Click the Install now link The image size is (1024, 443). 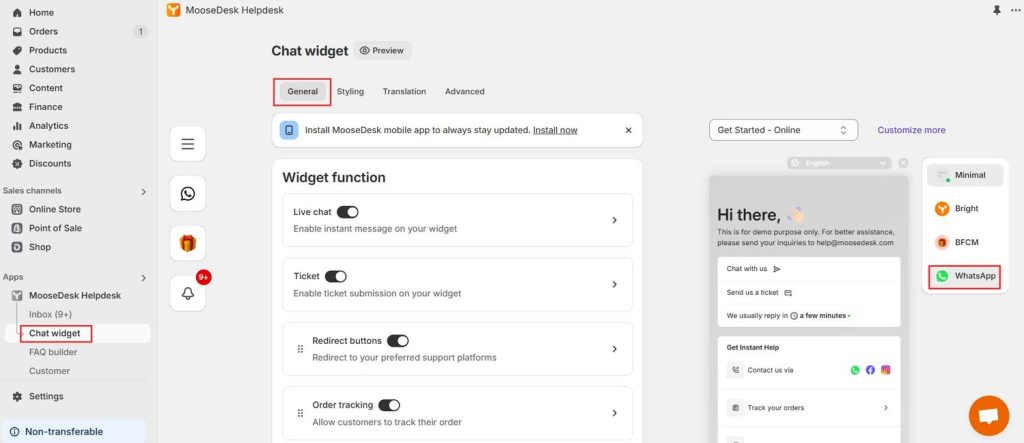555,130
